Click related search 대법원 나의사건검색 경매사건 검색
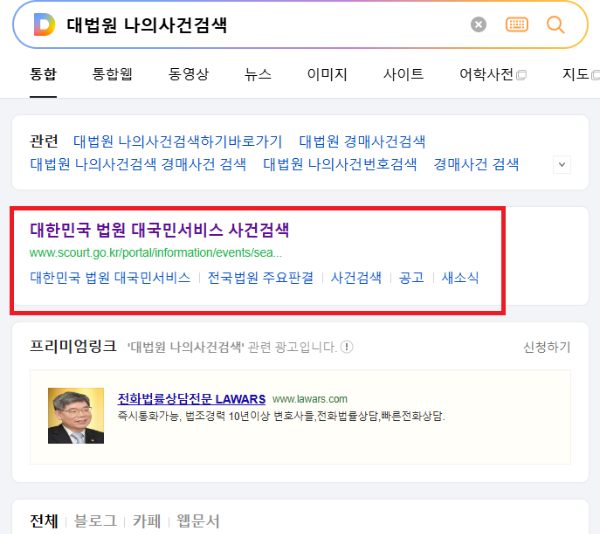 click(x=138, y=164)
